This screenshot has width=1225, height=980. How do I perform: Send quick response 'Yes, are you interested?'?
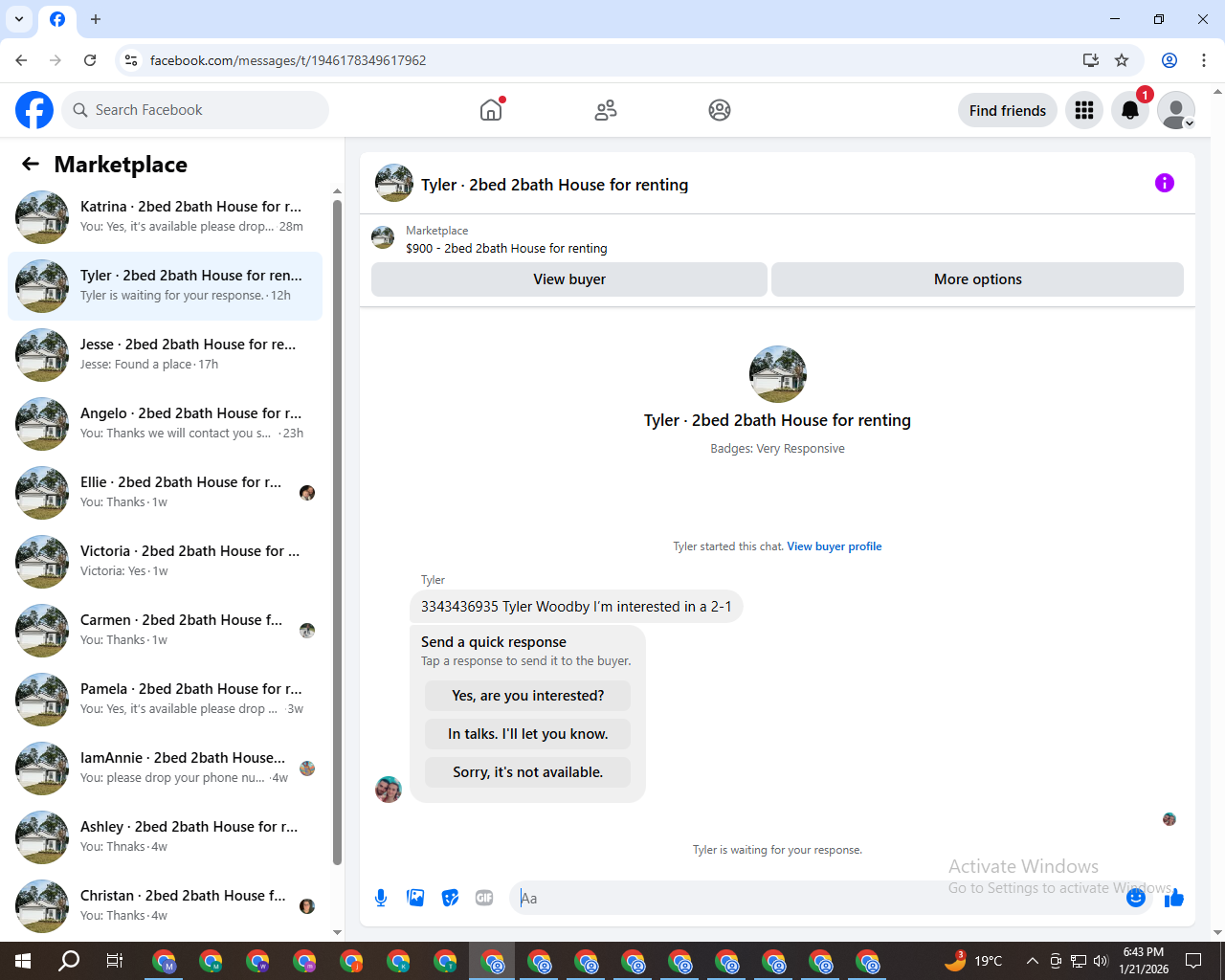coord(528,696)
